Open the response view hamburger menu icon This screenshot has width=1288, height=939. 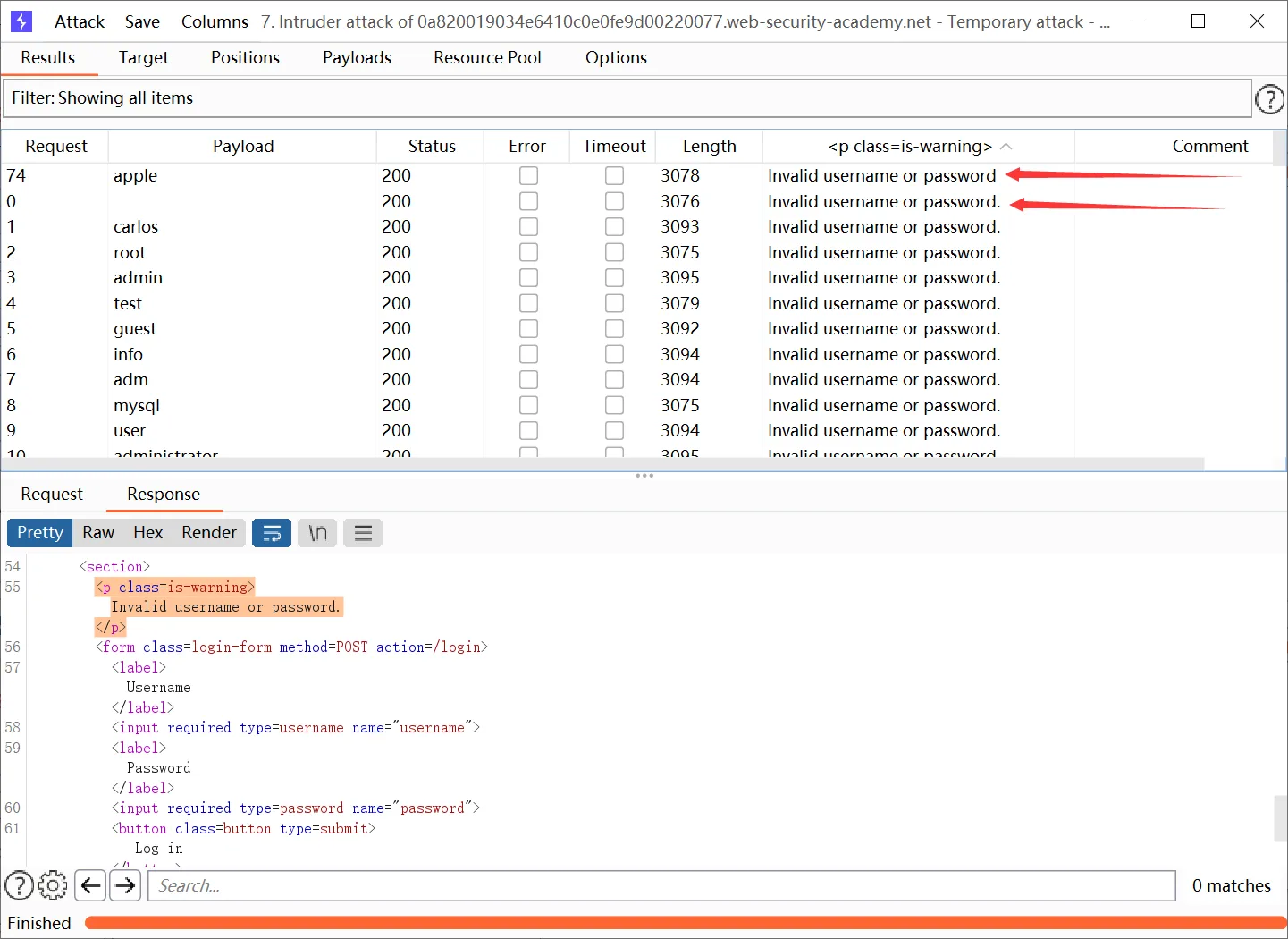pos(363,533)
